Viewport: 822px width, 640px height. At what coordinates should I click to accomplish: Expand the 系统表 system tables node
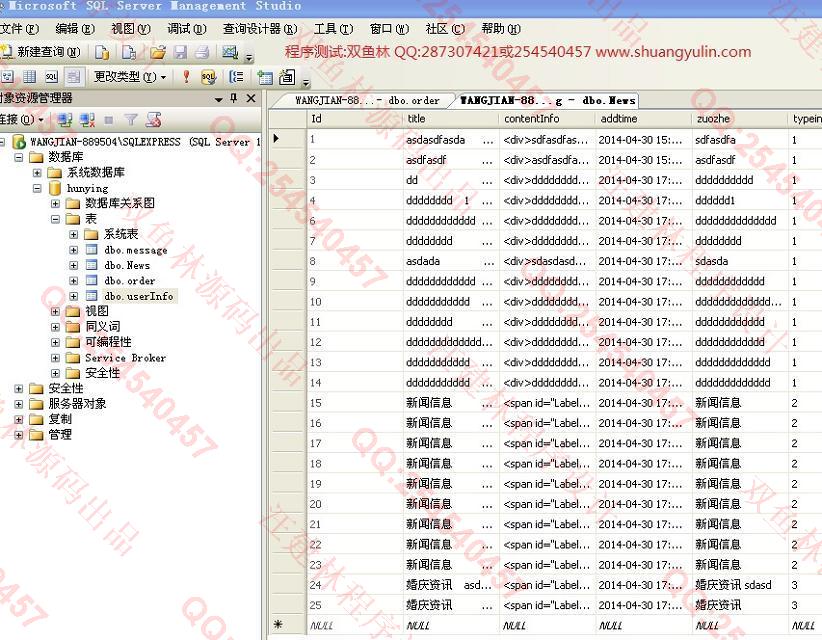(x=73, y=234)
